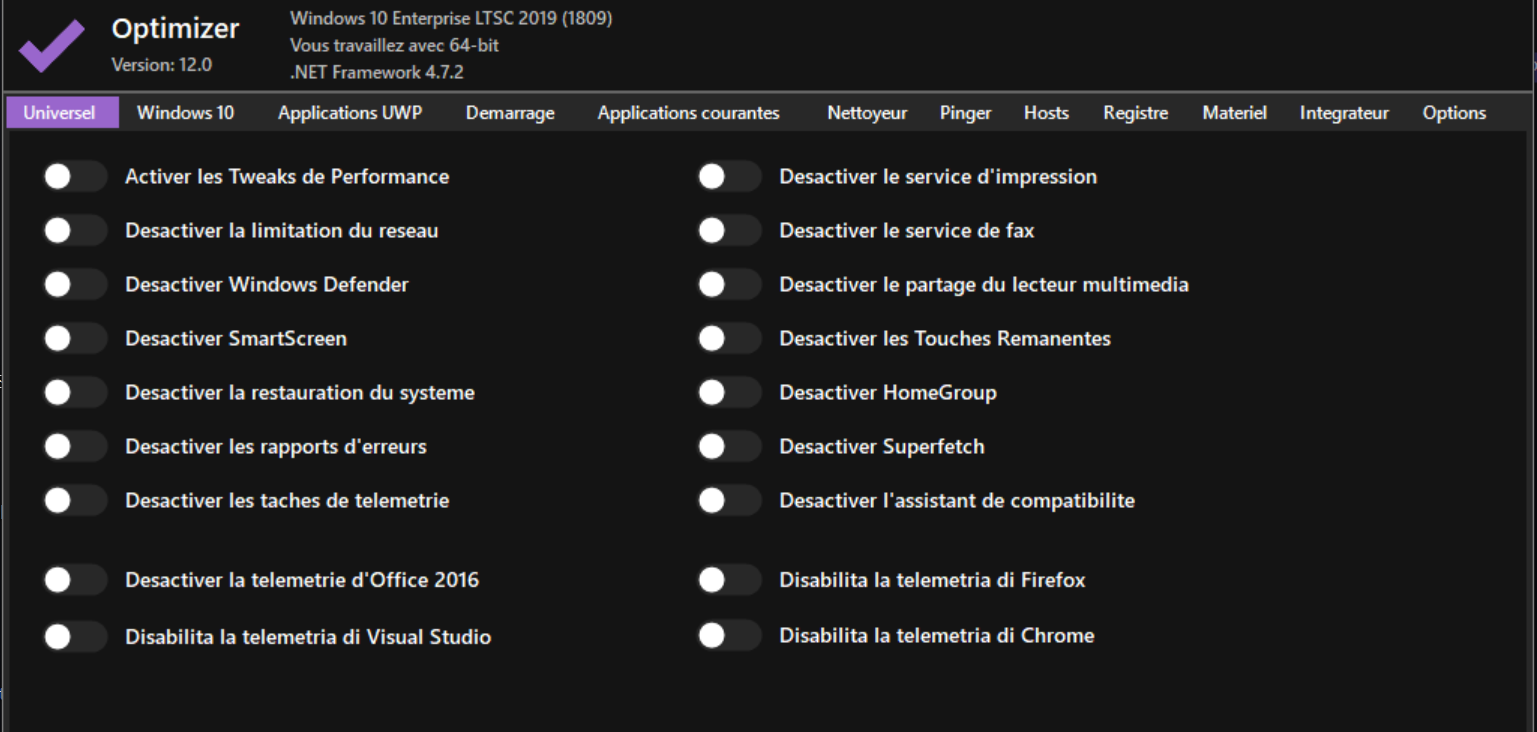Open the Nettoyeur tab
The width and height of the screenshot is (1537, 732).
coord(867,113)
